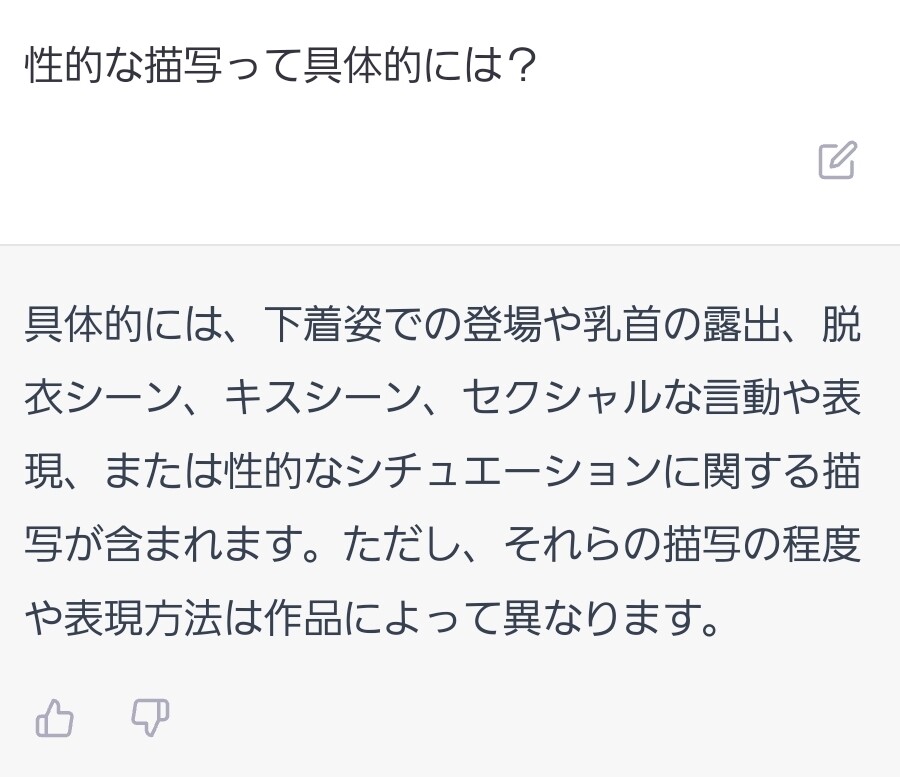
Task: Click the final reply line starting 'や表現方法は'
Action: click(x=372, y=617)
